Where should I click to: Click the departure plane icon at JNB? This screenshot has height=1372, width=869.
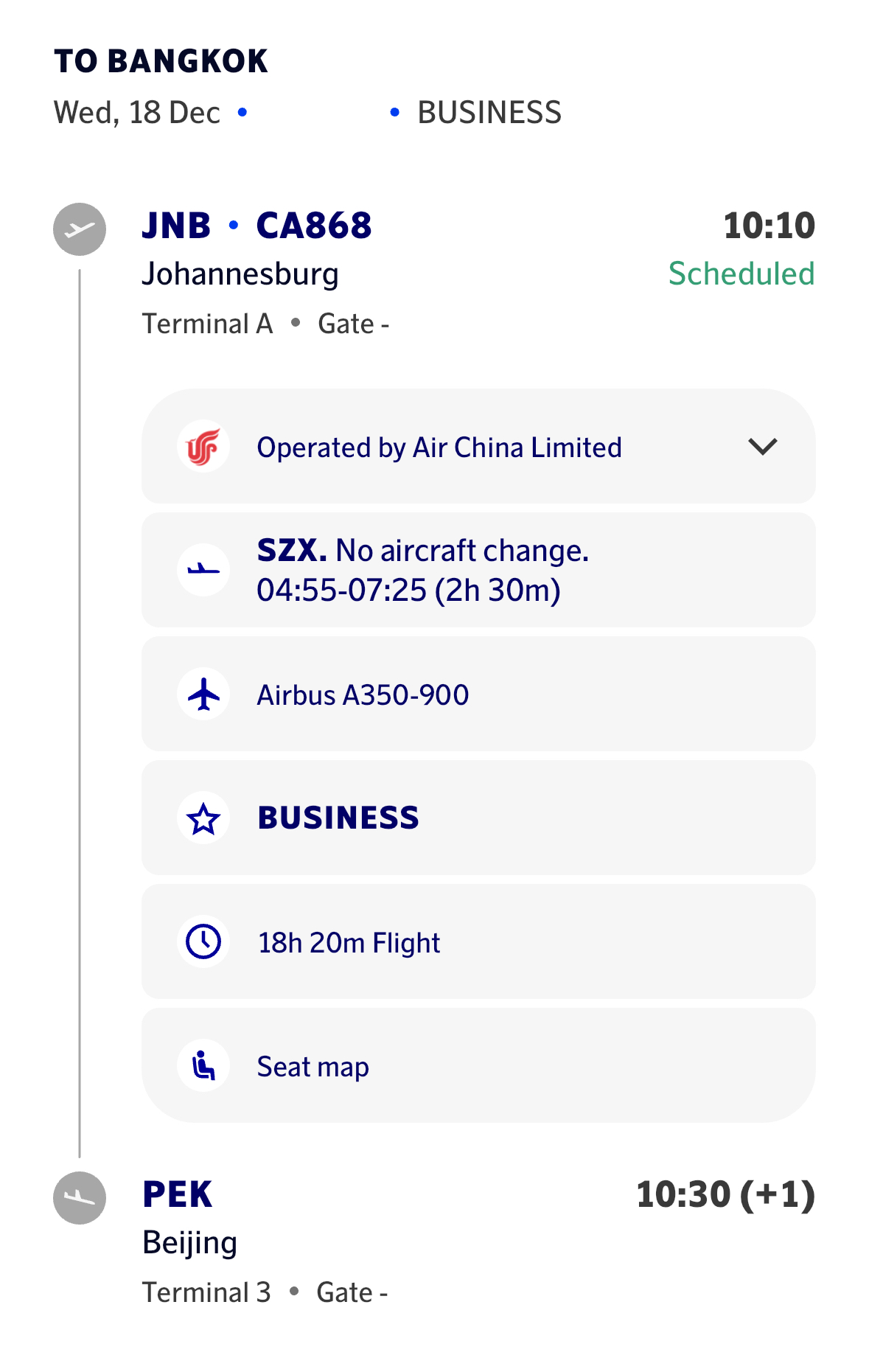(x=80, y=229)
